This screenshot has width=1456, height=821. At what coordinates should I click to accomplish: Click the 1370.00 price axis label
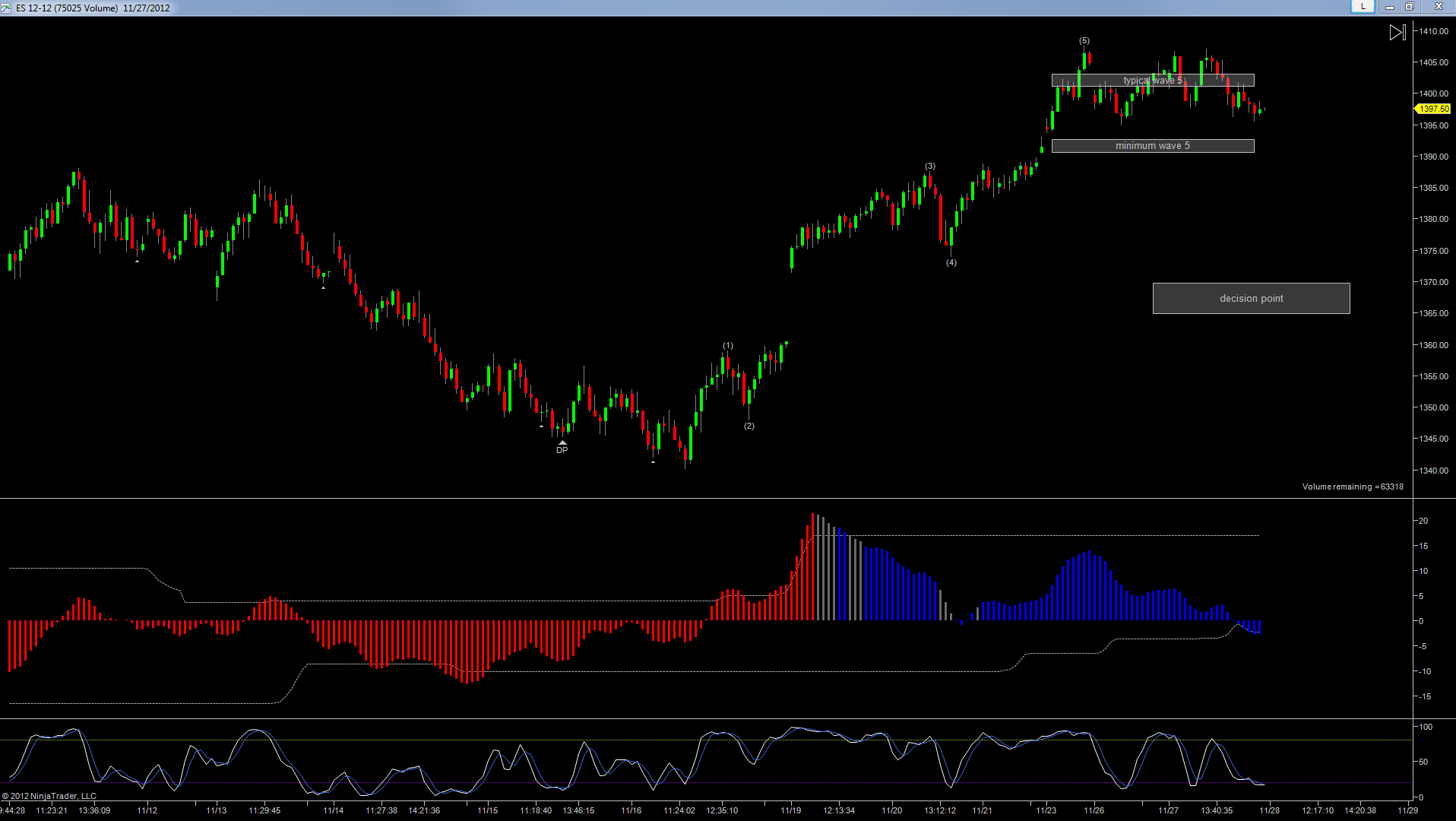tap(1434, 282)
